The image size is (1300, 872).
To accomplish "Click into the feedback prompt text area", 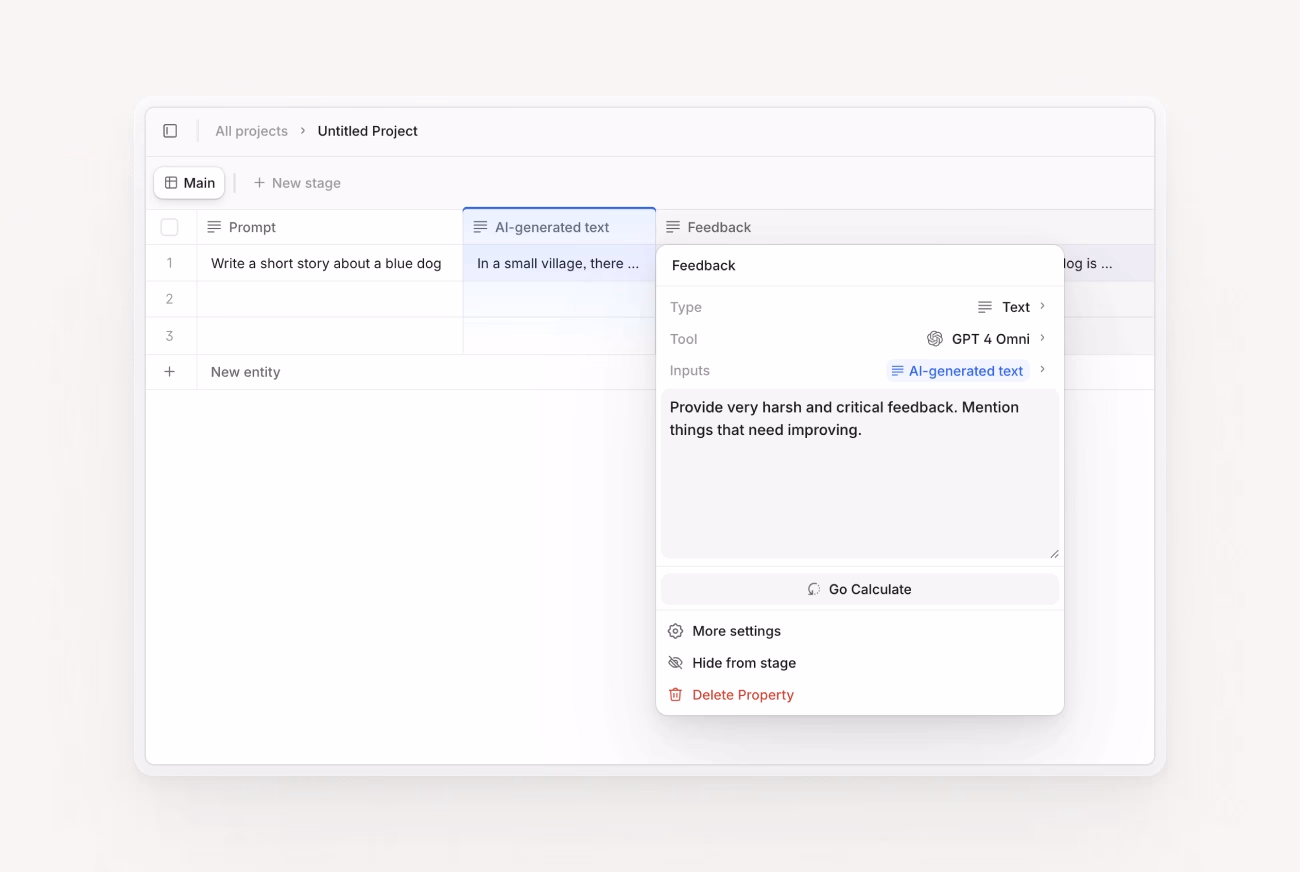I will point(860,474).
